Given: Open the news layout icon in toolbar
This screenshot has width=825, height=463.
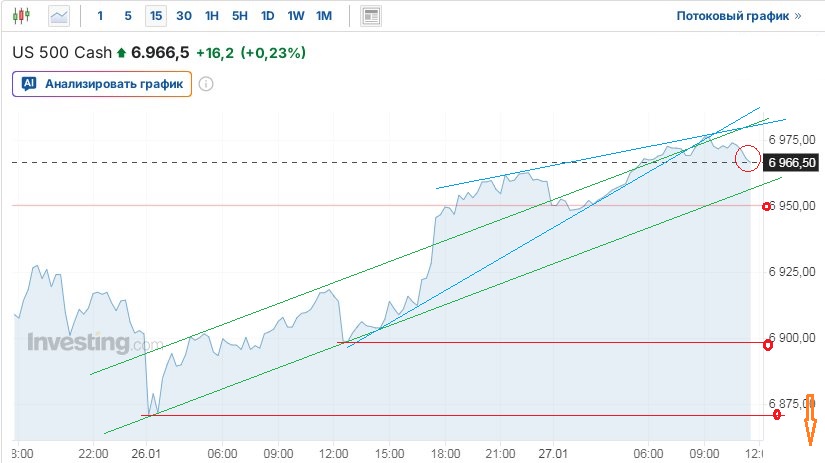Looking at the screenshot, I should click(x=371, y=16).
